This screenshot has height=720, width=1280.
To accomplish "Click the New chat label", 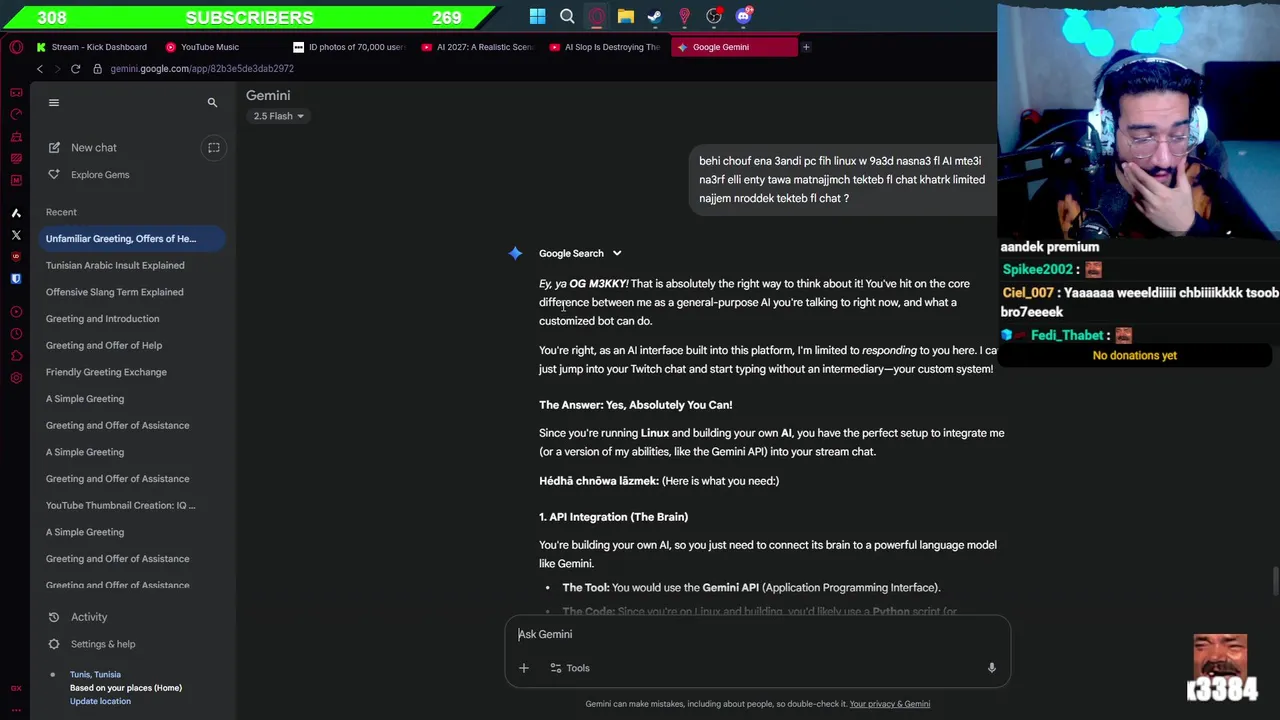I will click(x=94, y=148).
